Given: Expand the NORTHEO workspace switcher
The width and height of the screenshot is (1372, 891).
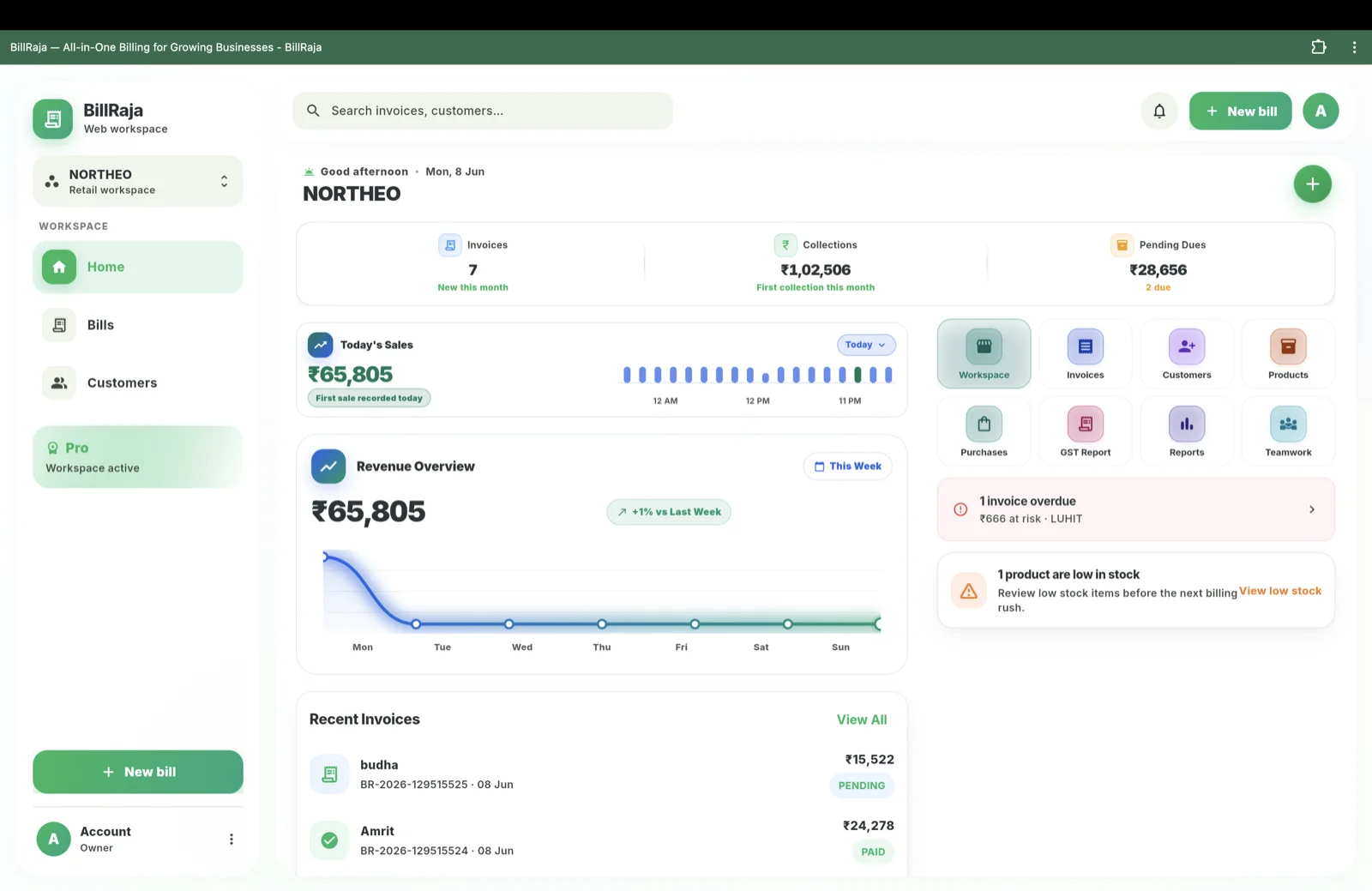Looking at the screenshot, I should point(137,181).
